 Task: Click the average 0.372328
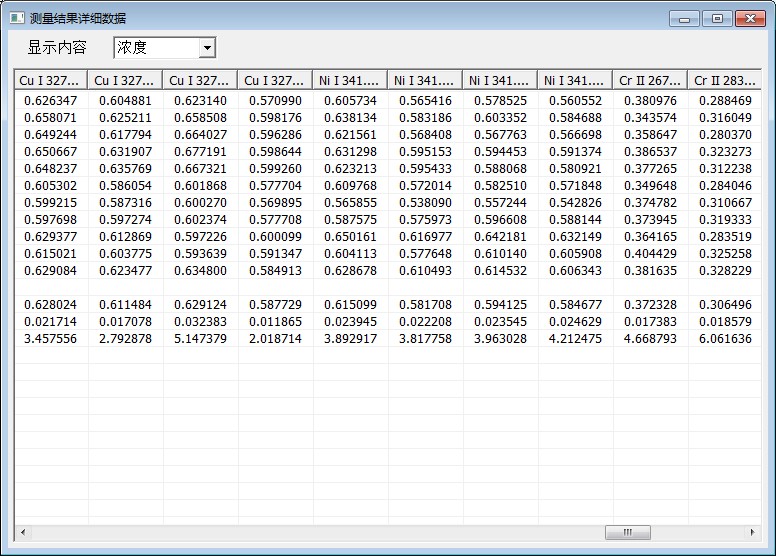(650, 304)
